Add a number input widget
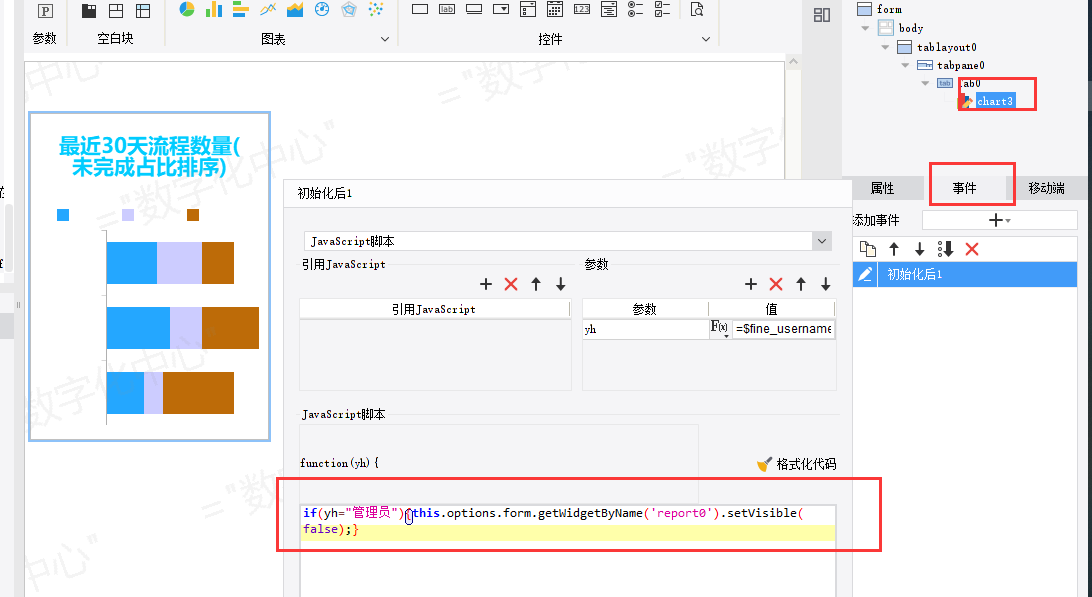The width and height of the screenshot is (1092, 597). tap(582, 9)
